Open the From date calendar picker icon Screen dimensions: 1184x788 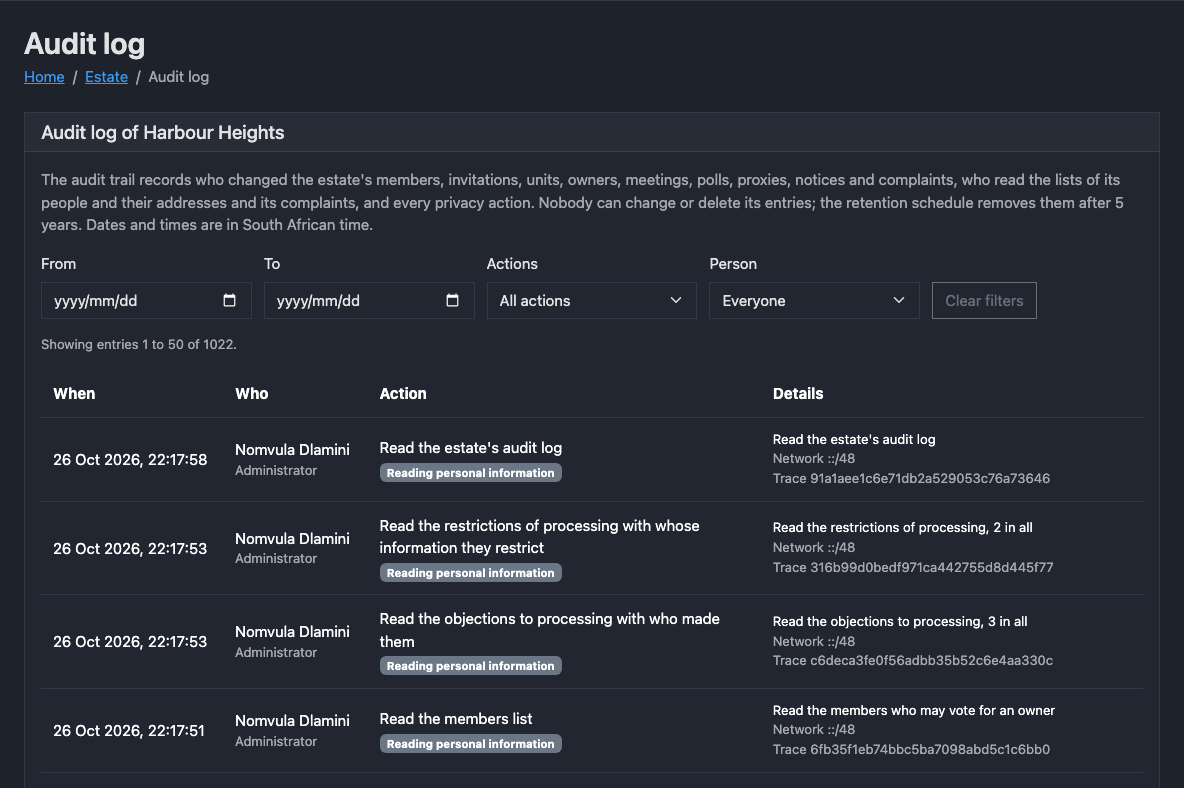230,300
